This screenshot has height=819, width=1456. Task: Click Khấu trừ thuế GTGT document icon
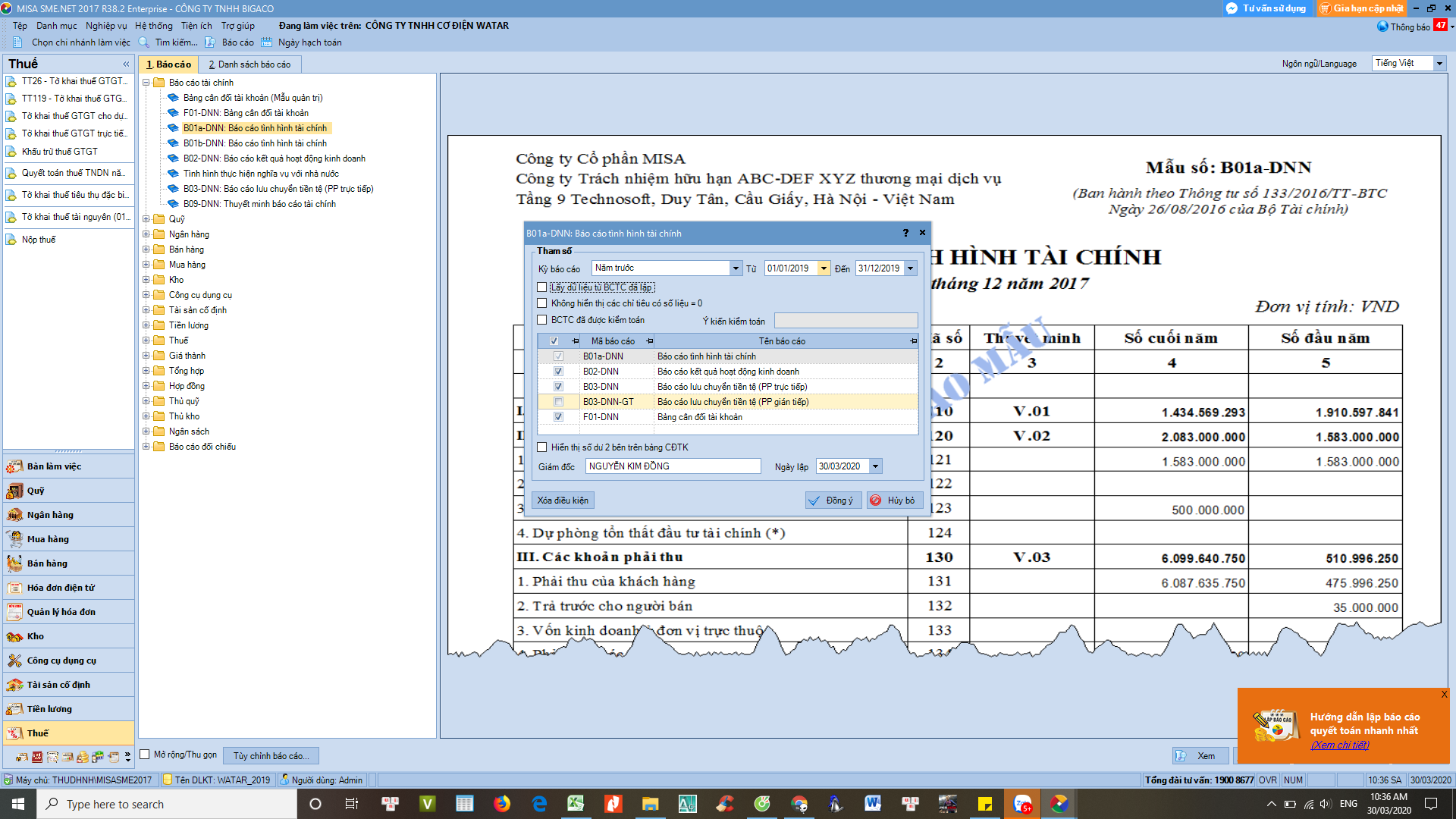pos(11,152)
